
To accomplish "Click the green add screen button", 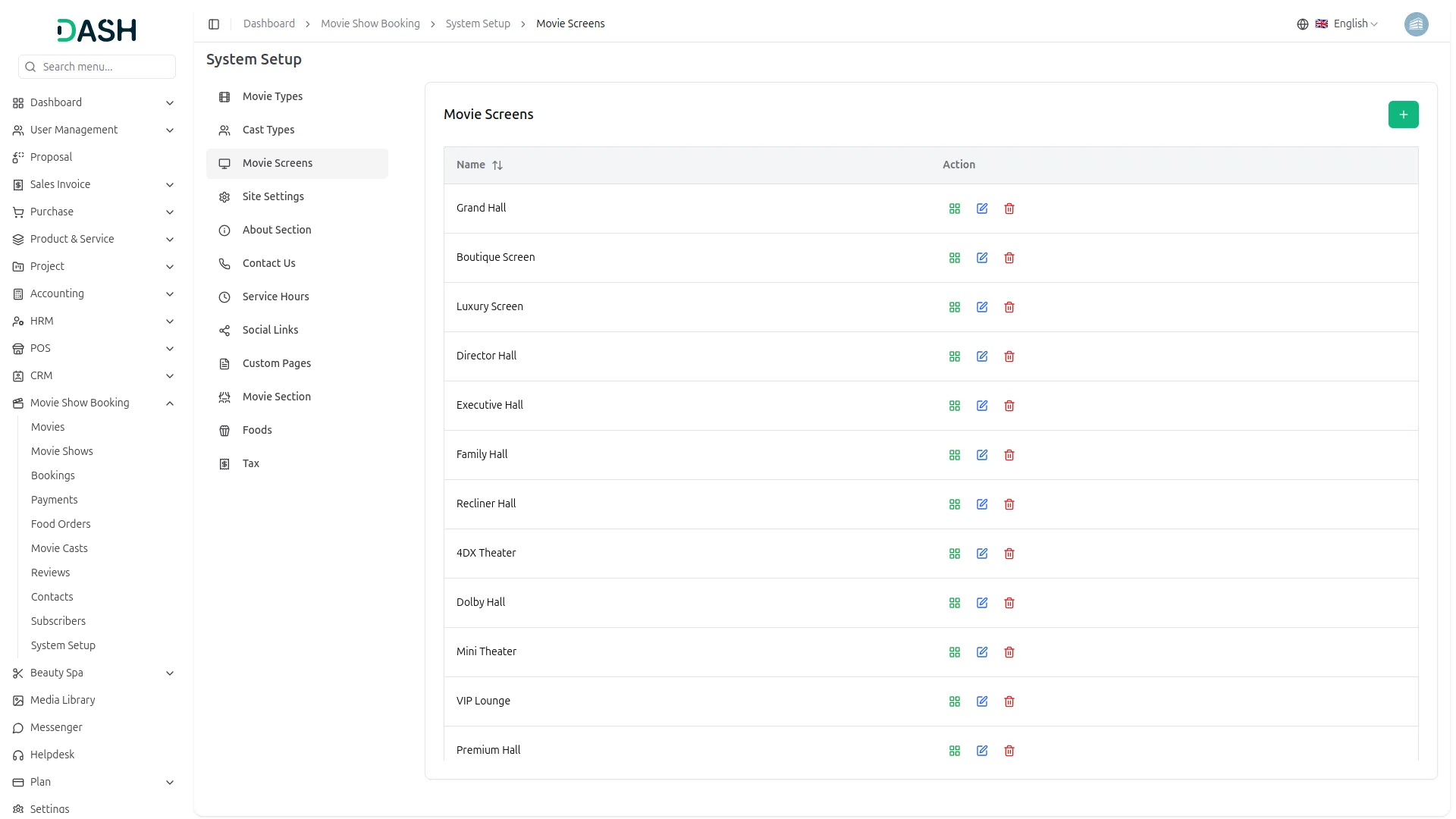I will [x=1403, y=115].
